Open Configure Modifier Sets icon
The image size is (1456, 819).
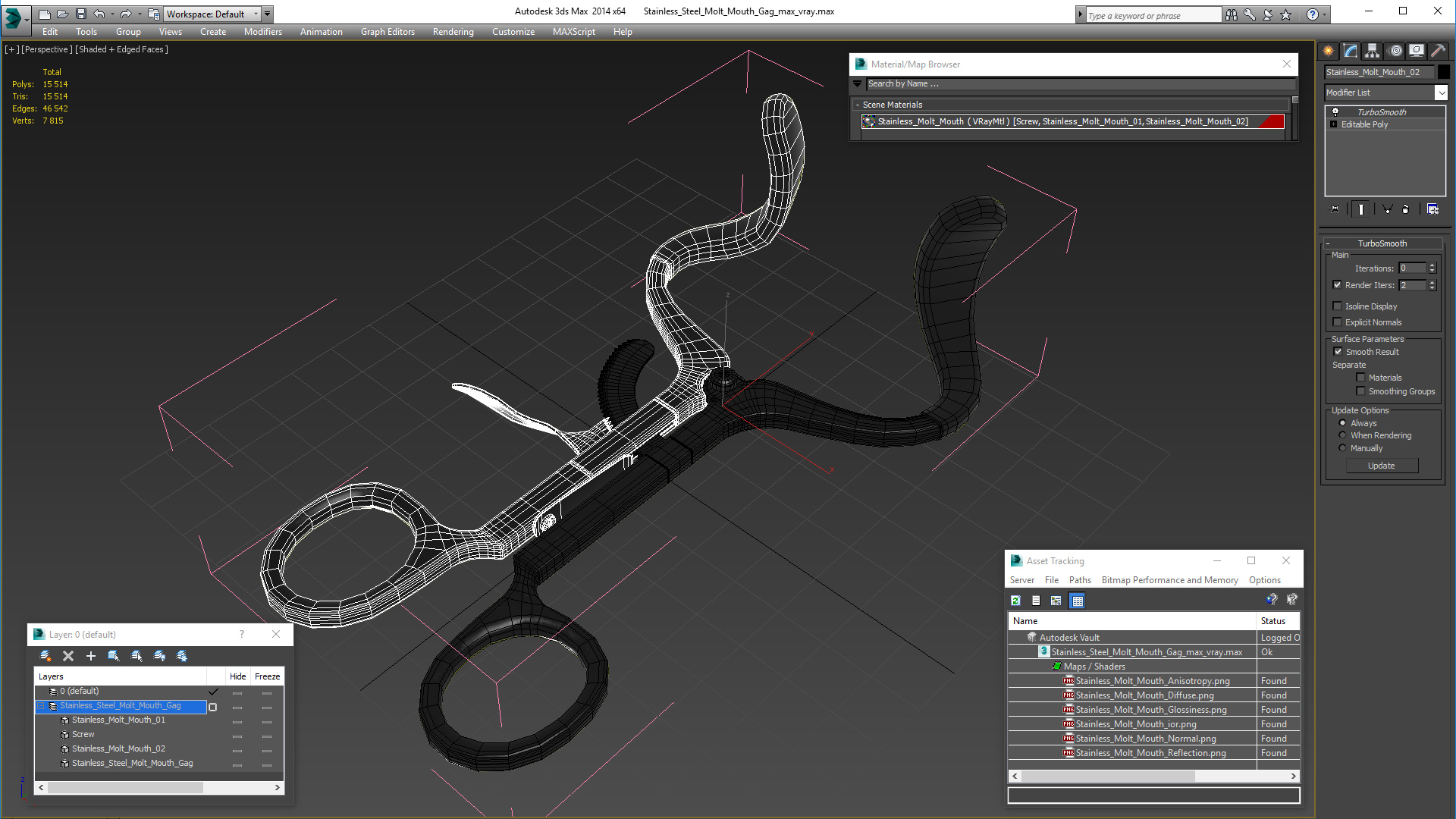coord(1432,209)
